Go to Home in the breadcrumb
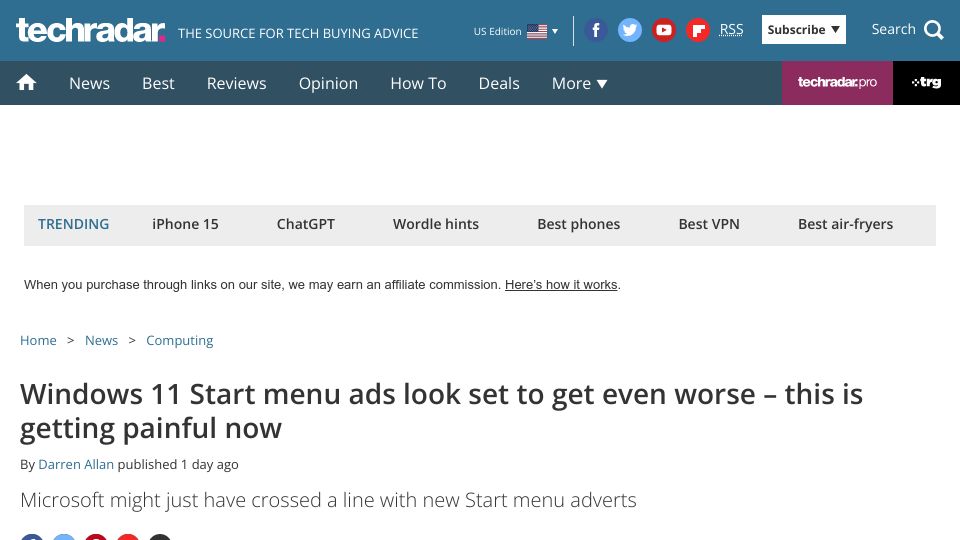Image resolution: width=960 pixels, height=540 pixels. pos(38,340)
